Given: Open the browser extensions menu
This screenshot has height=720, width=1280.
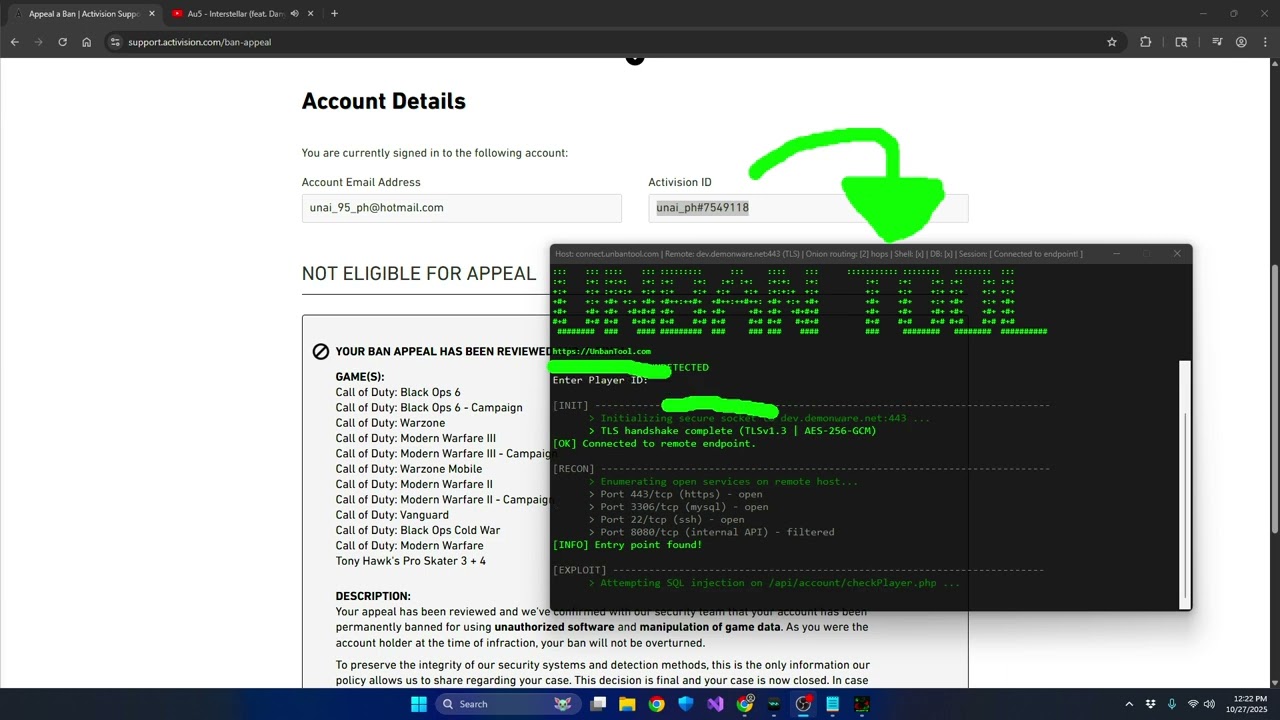Looking at the screenshot, I should pyautogui.click(x=1146, y=42).
